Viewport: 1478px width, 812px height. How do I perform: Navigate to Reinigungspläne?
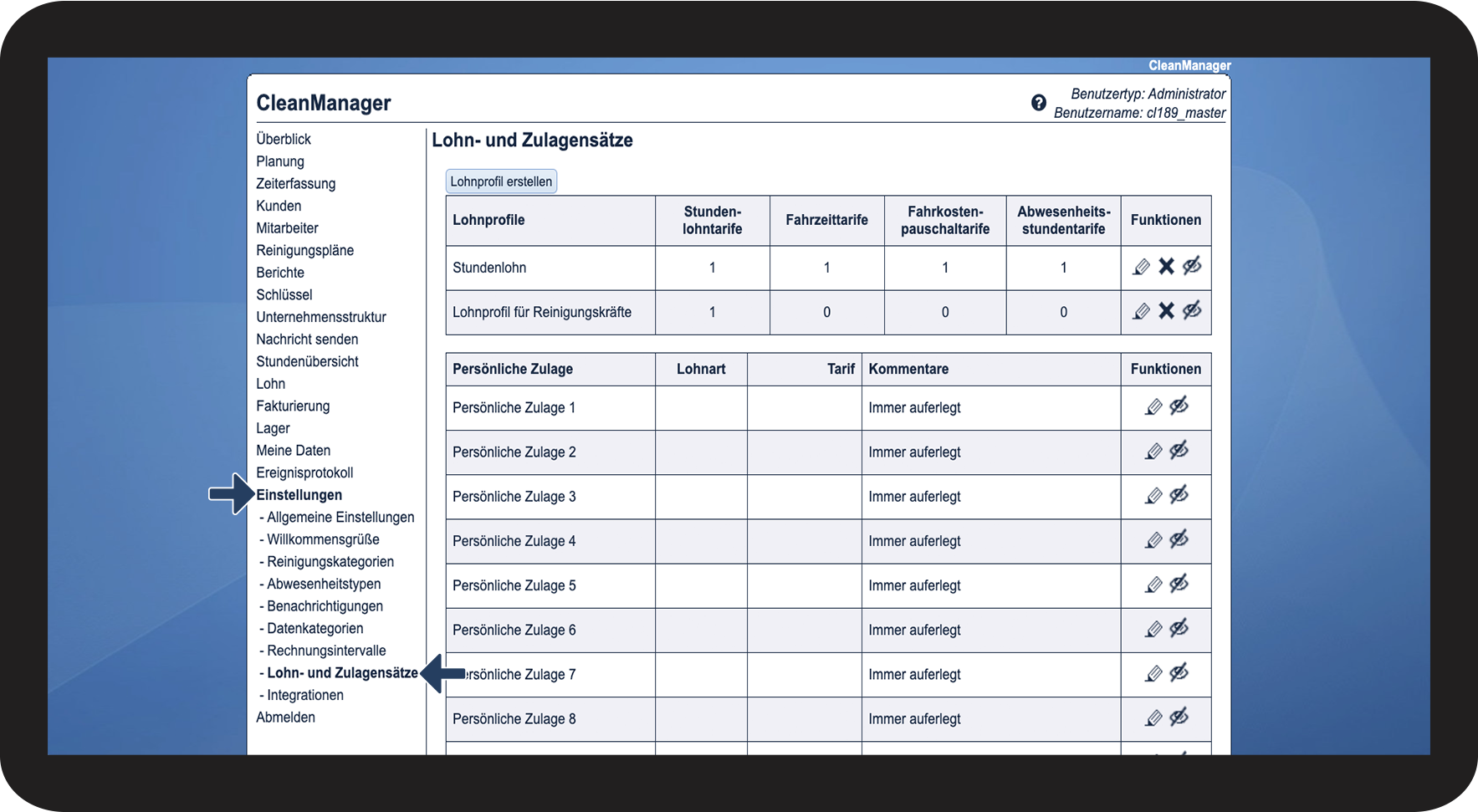click(x=305, y=250)
